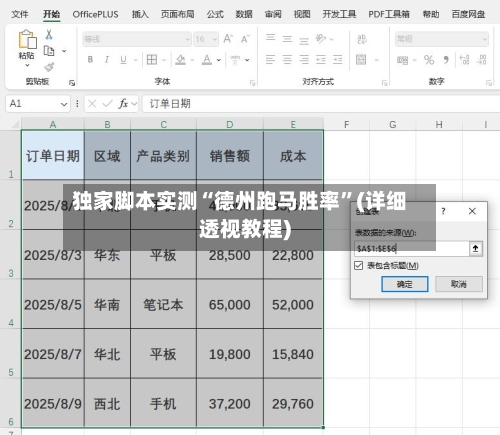Image resolution: width=500 pixels, height=435 pixels.
Task: Click the Bottom Align icon
Action: 304,40
